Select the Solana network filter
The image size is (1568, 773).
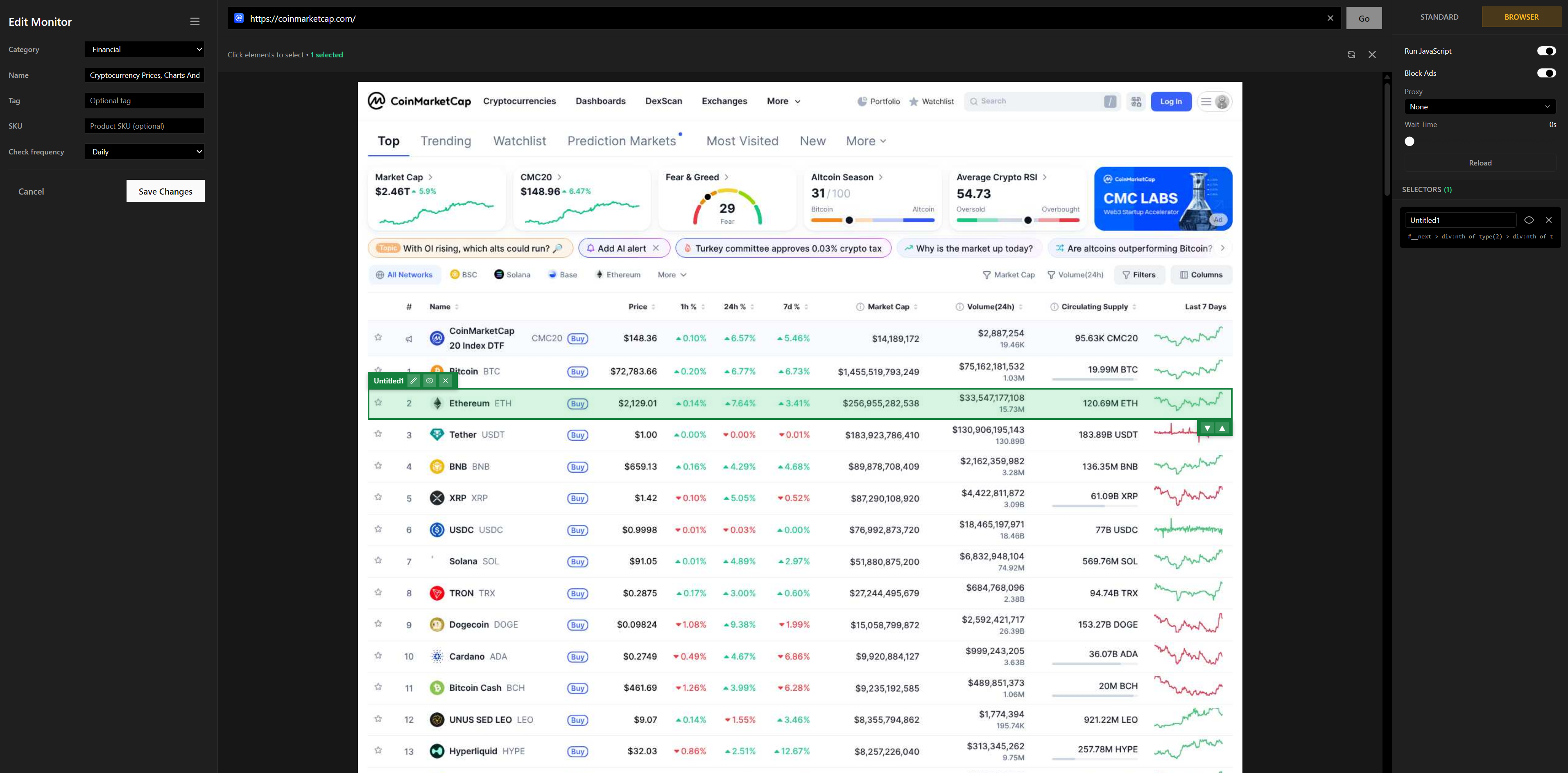click(x=512, y=274)
